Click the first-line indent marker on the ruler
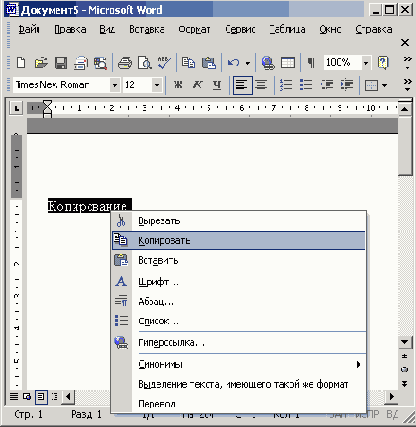This screenshot has height=427, width=416. click(48, 105)
